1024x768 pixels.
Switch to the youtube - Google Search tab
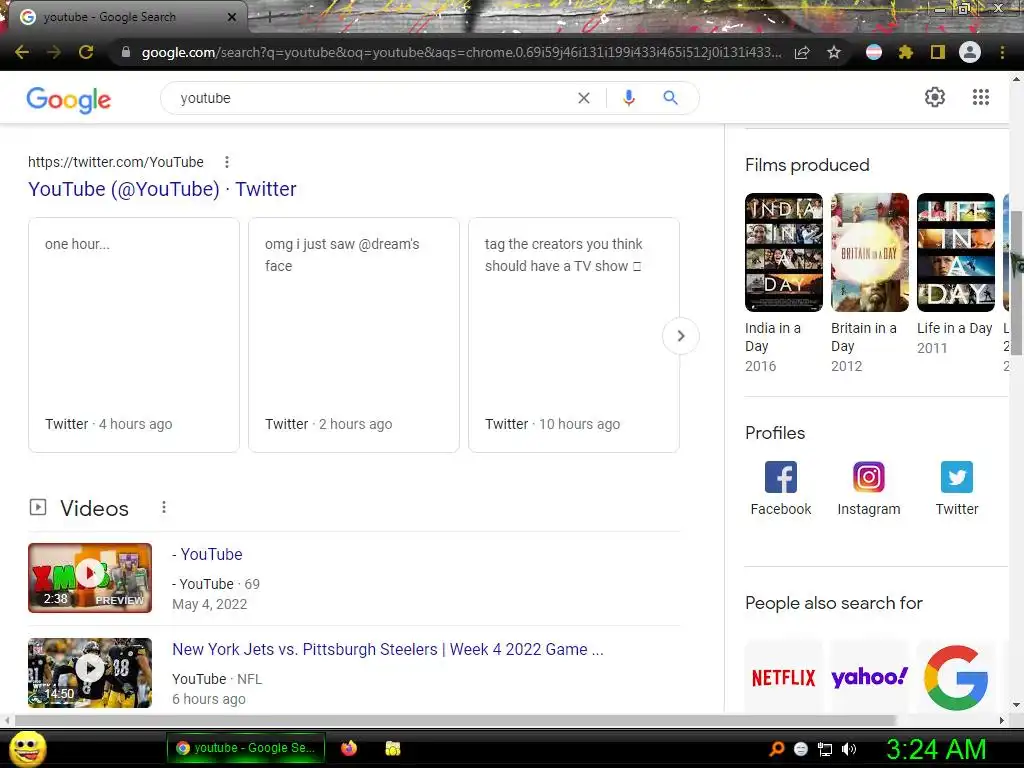point(124,17)
